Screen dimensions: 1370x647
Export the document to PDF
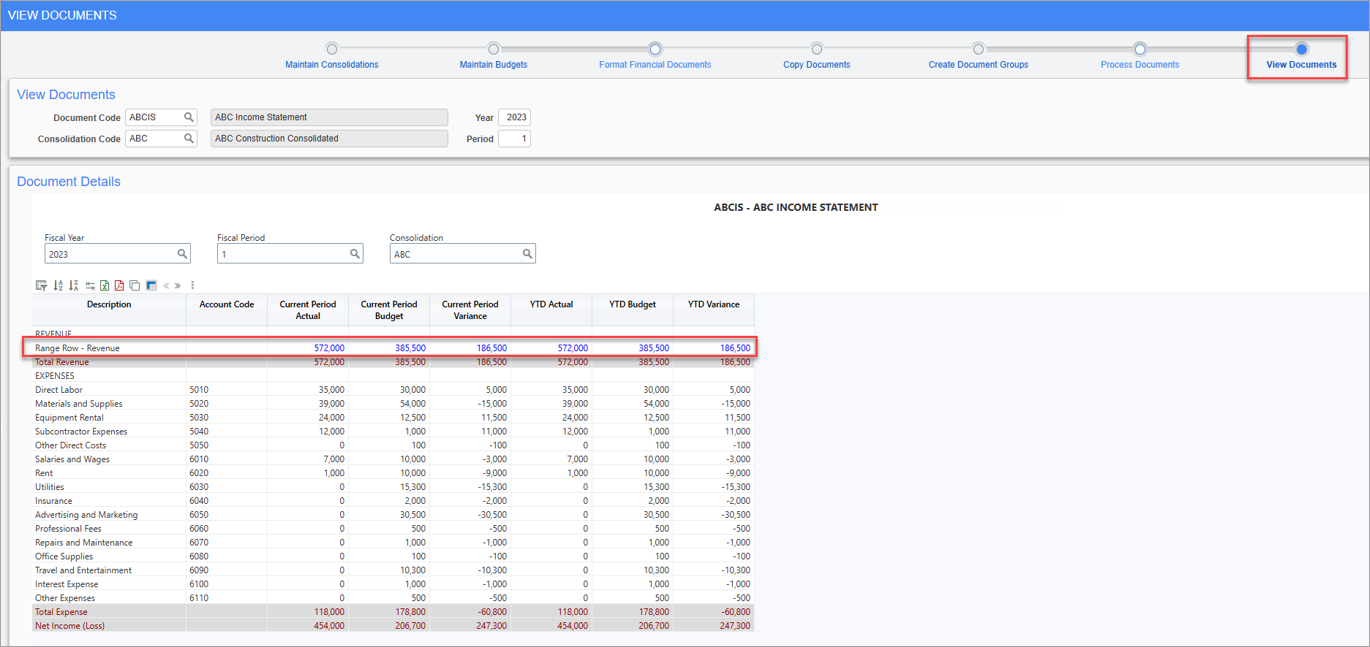tap(118, 285)
